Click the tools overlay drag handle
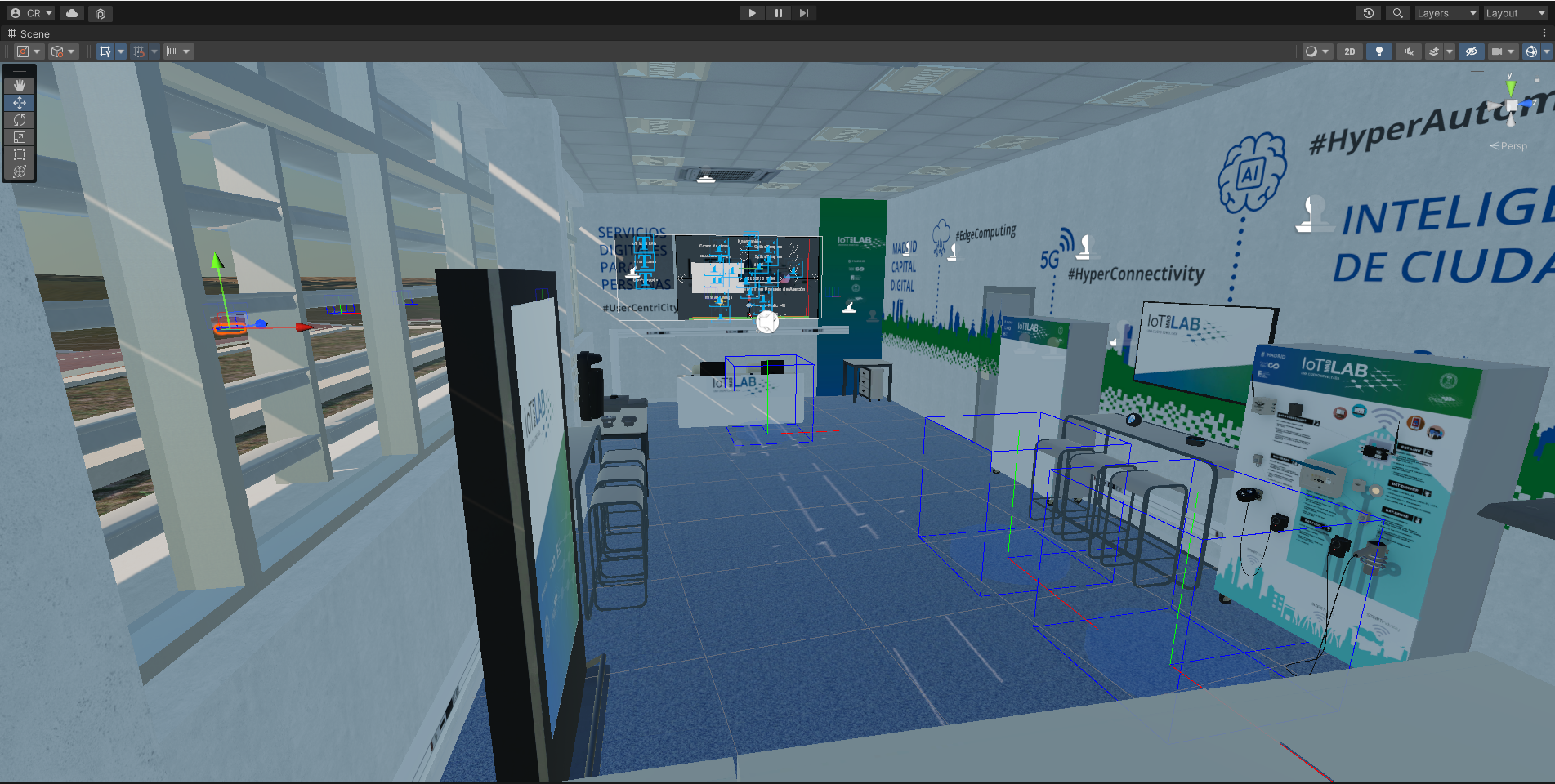The height and width of the screenshot is (784, 1555). 20,70
